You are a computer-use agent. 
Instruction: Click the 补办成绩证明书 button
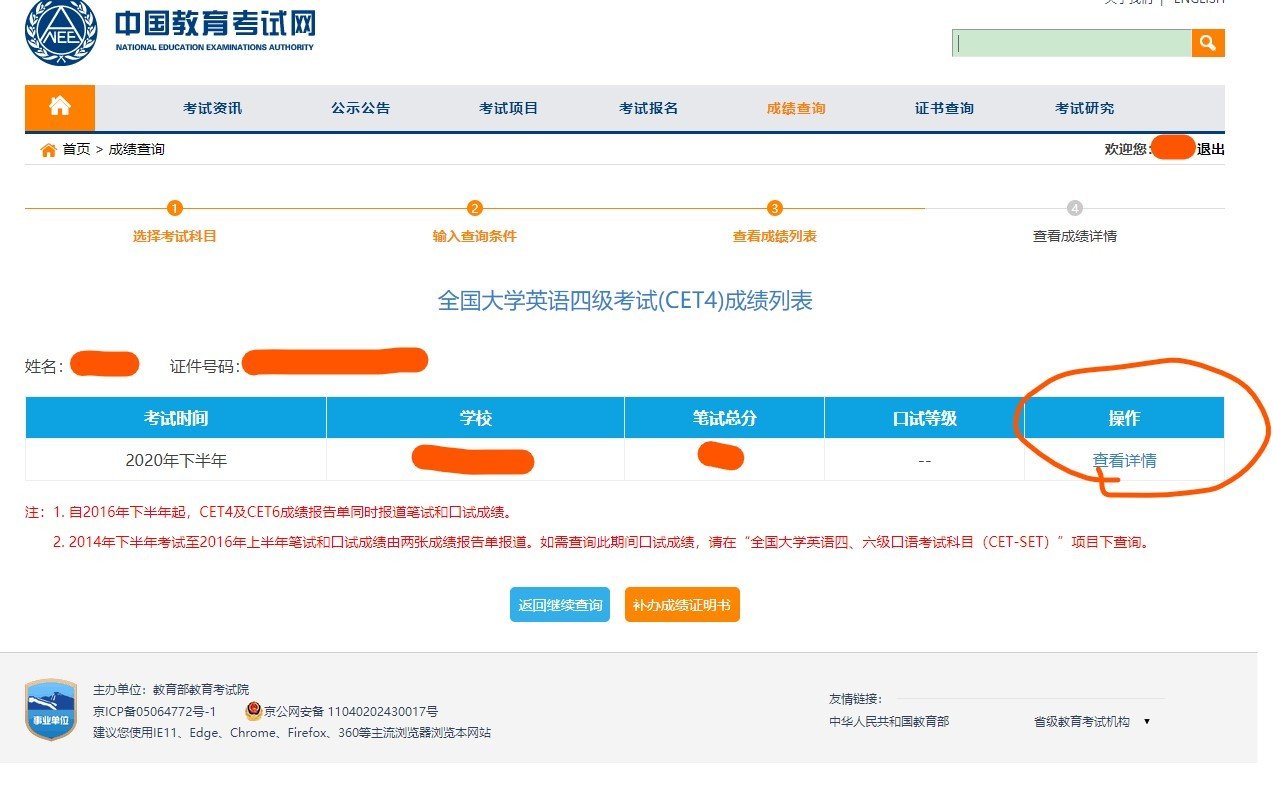pos(682,604)
